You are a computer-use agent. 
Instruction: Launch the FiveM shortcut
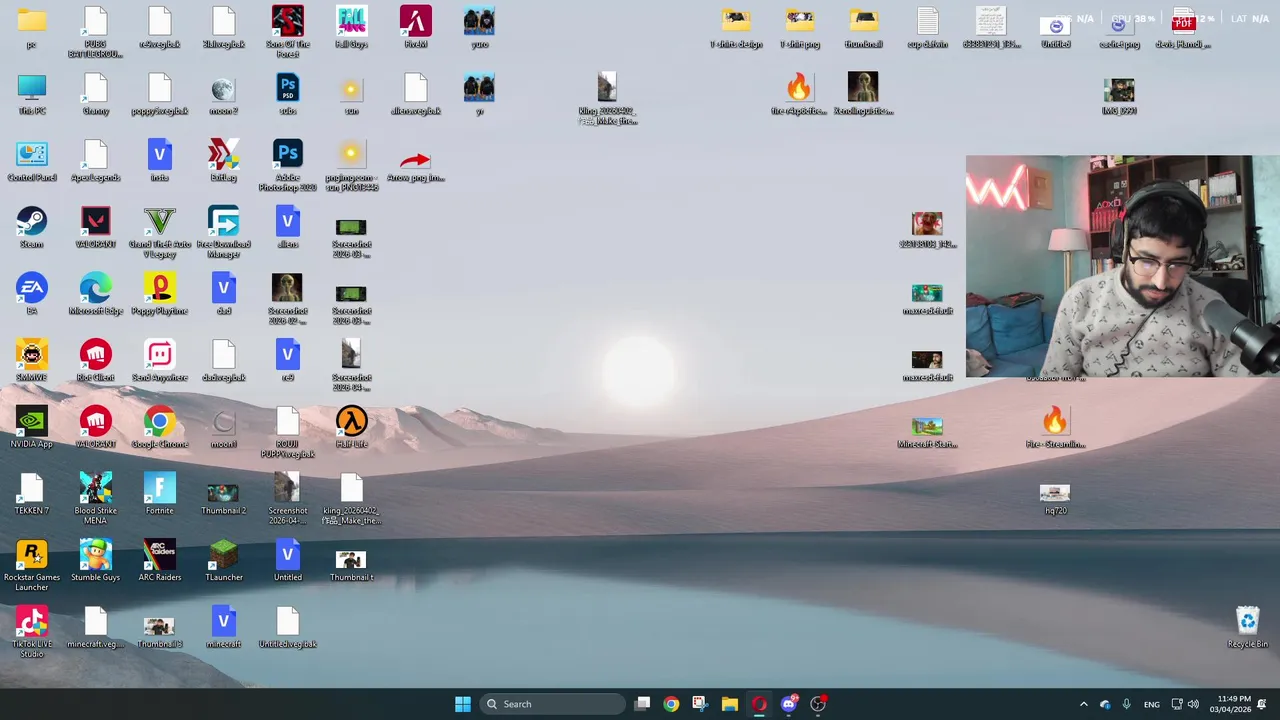[416, 28]
